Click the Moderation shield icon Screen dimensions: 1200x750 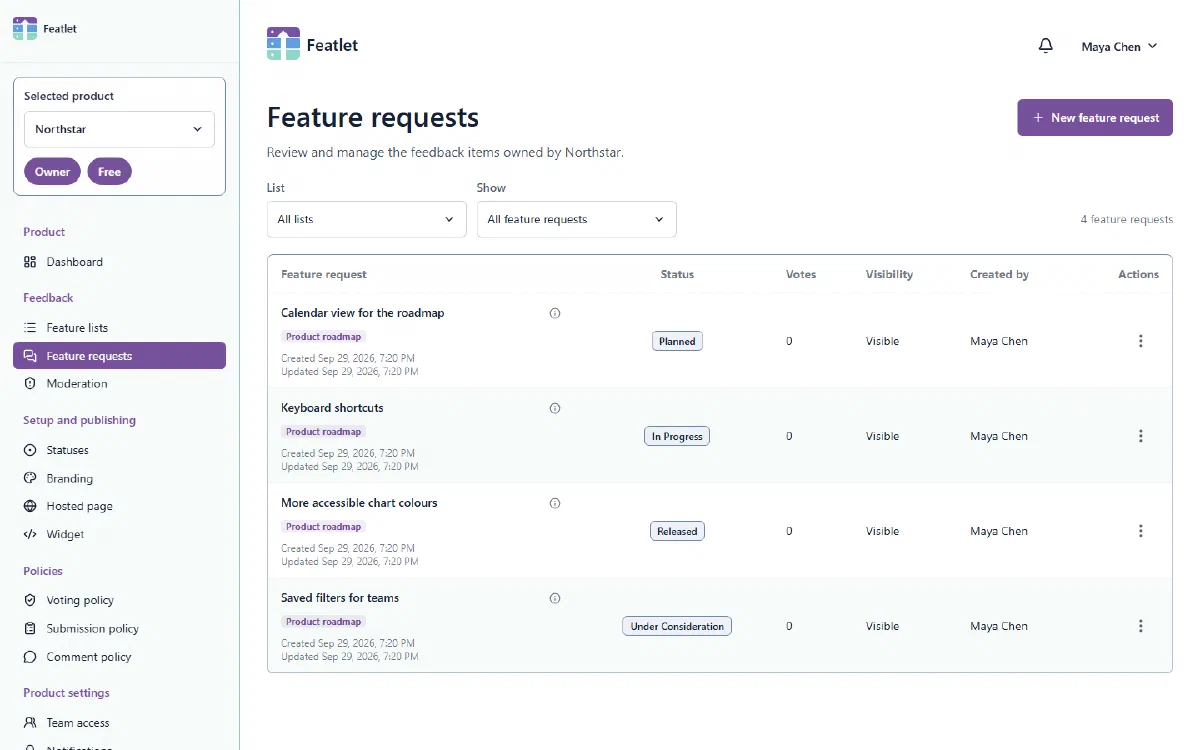point(30,384)
